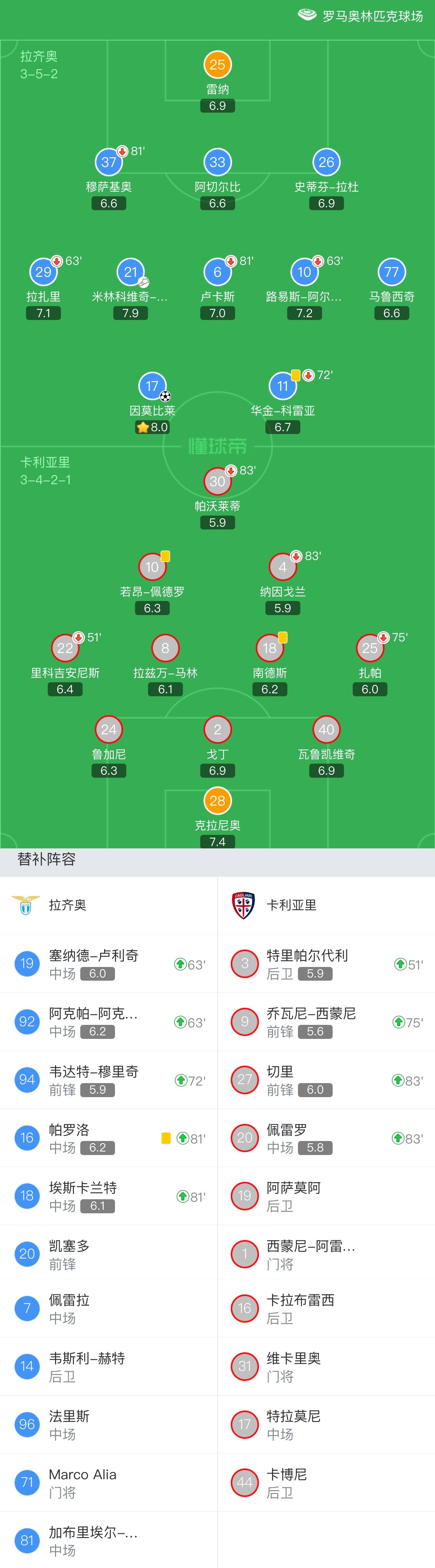Image resolution: width=435 pixels, height=1568 pixels.
Task: Tap the Cagliari club crest
Action: pos(243,905)
